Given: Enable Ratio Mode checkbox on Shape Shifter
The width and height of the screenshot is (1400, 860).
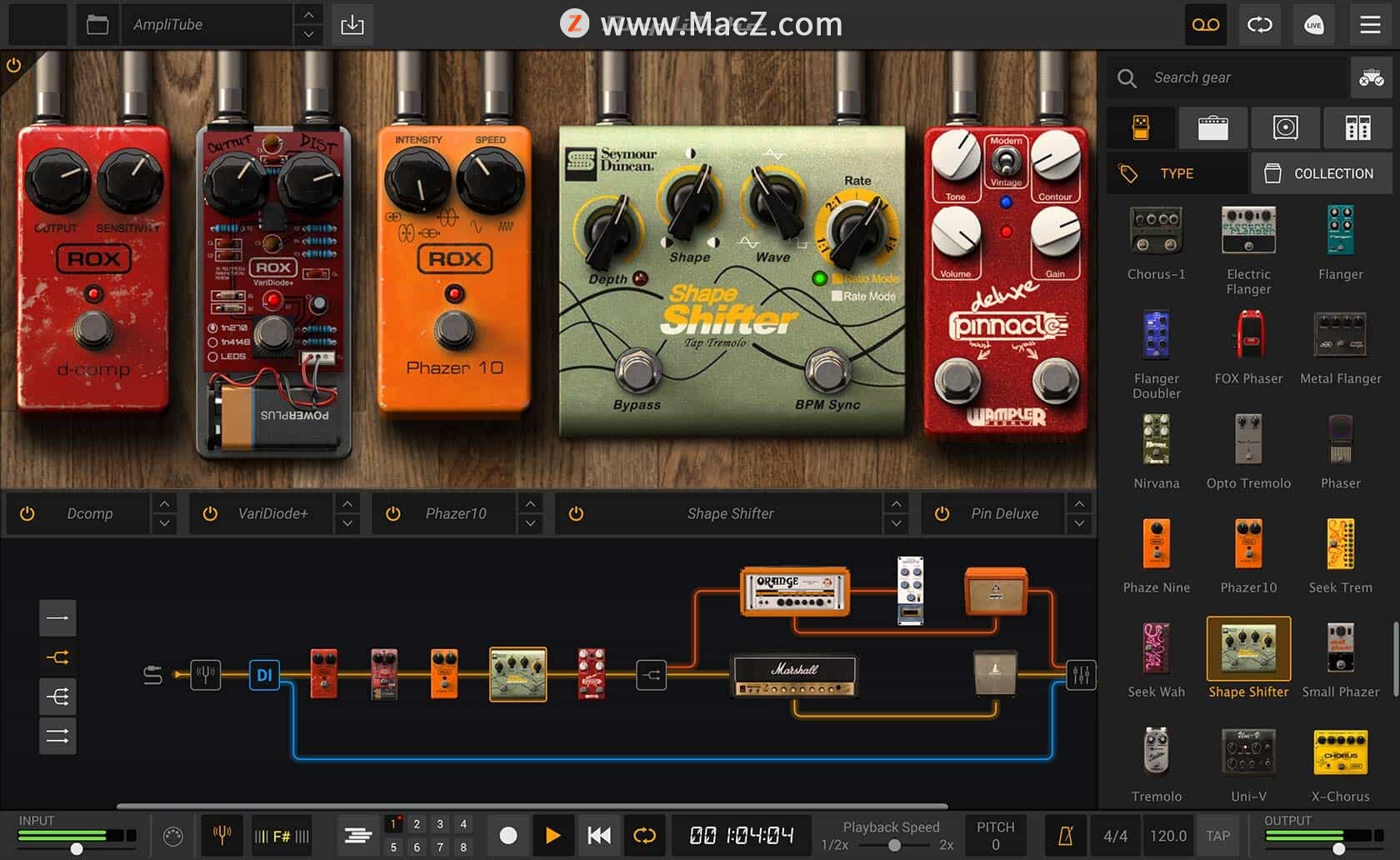Looking at the screenshot, I should tap(837, 278).
